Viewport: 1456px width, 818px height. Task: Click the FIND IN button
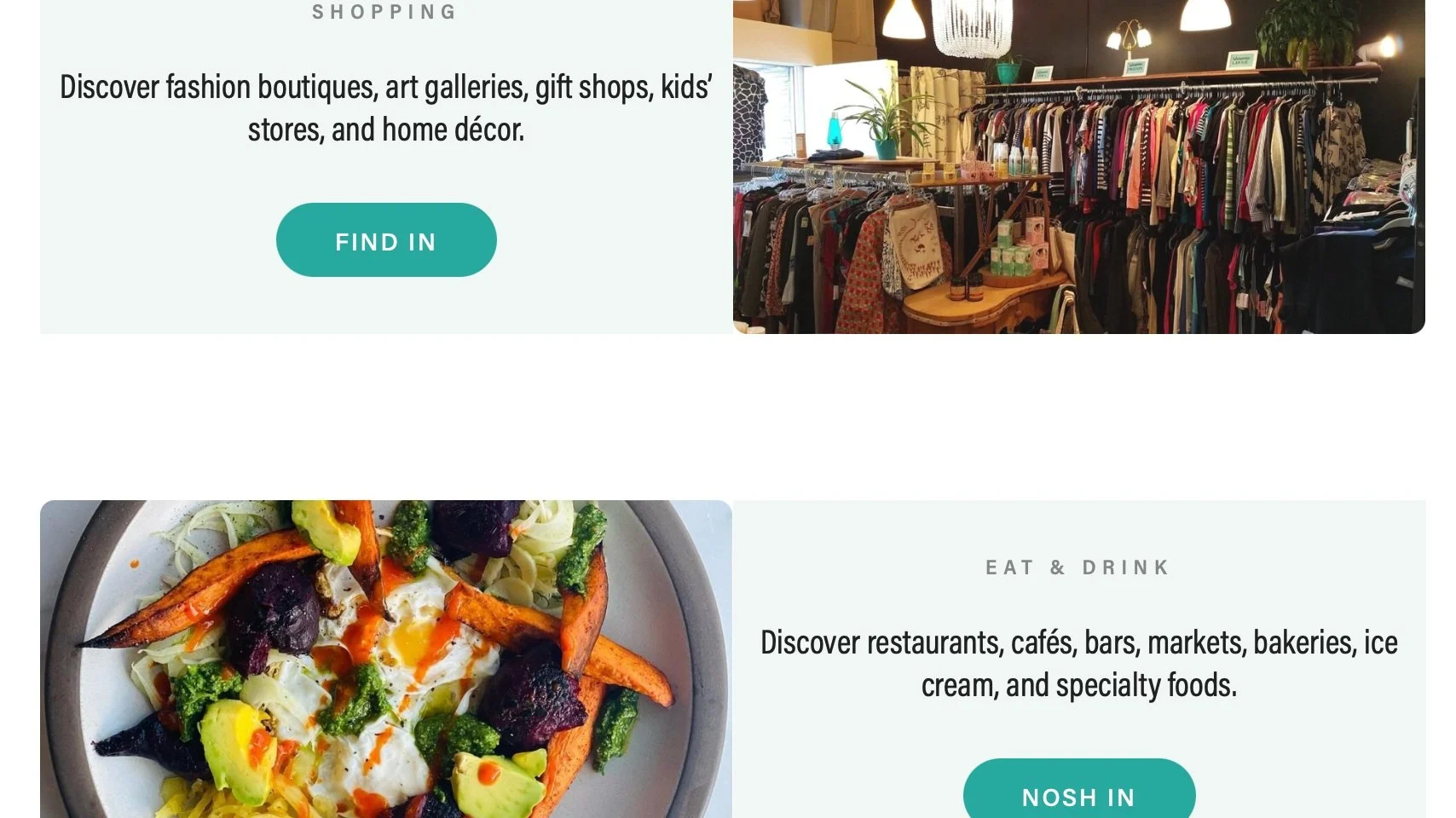coord(386,239)
